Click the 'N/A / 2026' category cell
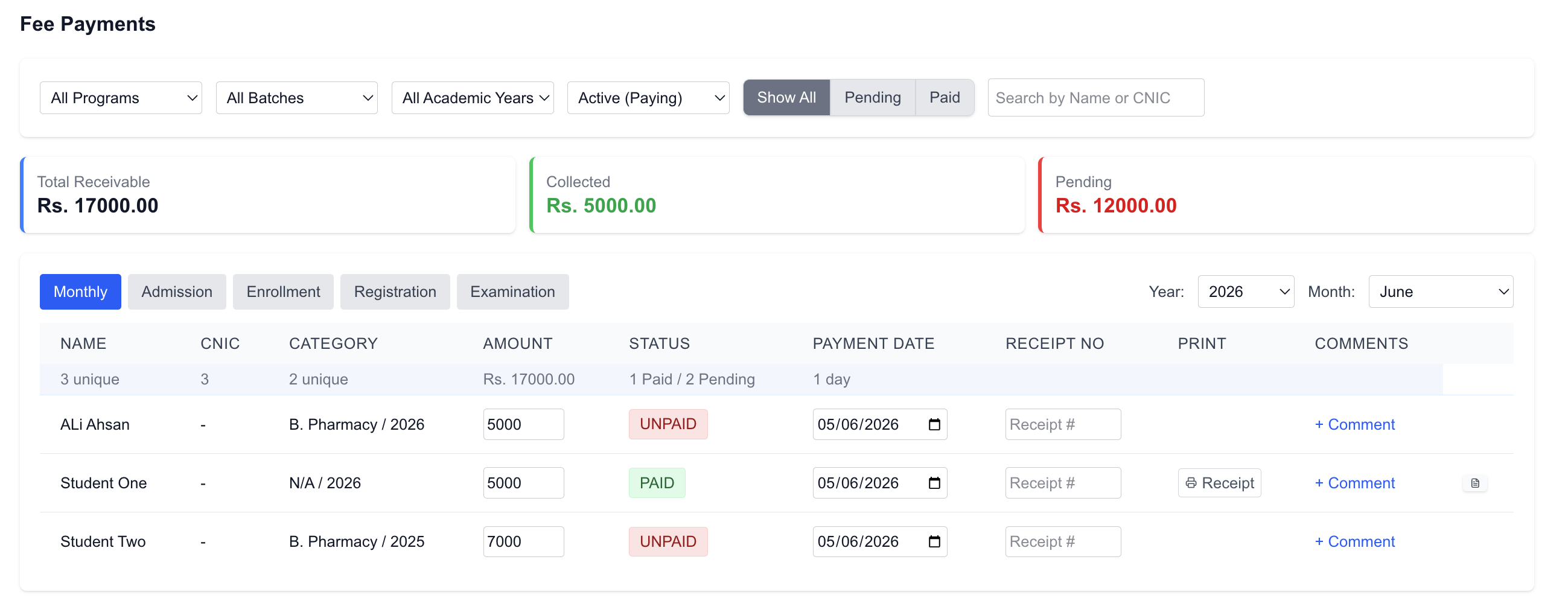The image size is (1568, 612). (x=325, y=483)
